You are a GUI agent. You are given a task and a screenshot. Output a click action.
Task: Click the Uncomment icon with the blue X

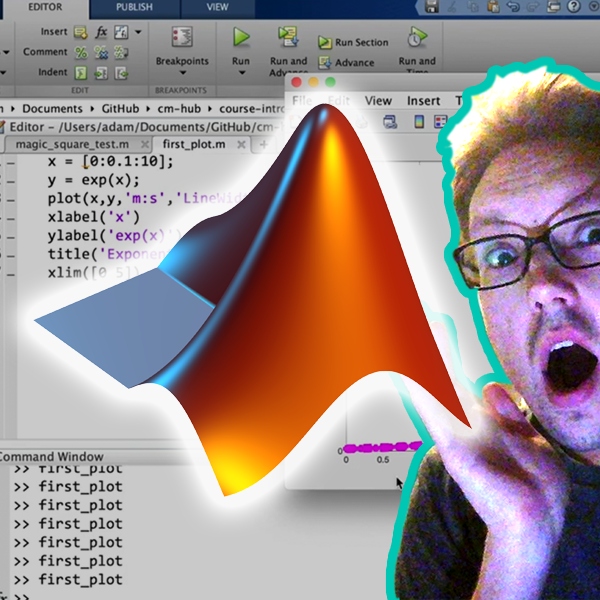coord(101,52)
